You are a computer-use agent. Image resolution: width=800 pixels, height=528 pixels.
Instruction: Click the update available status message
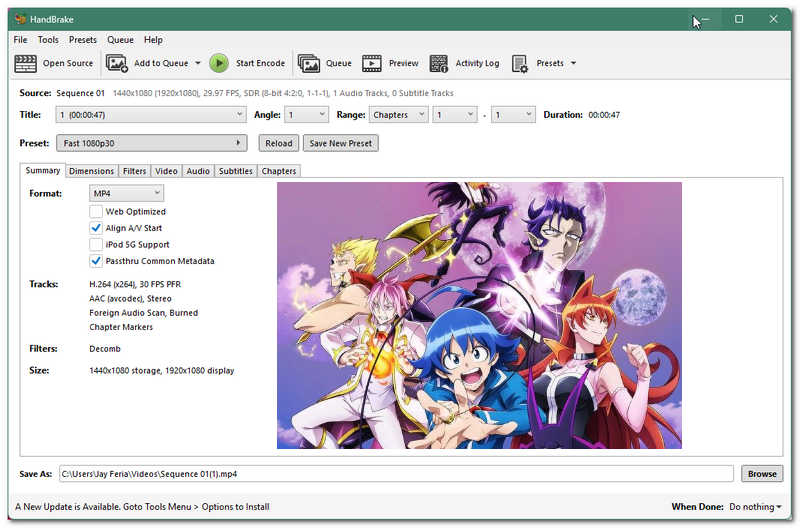click(x=142, y=507)
